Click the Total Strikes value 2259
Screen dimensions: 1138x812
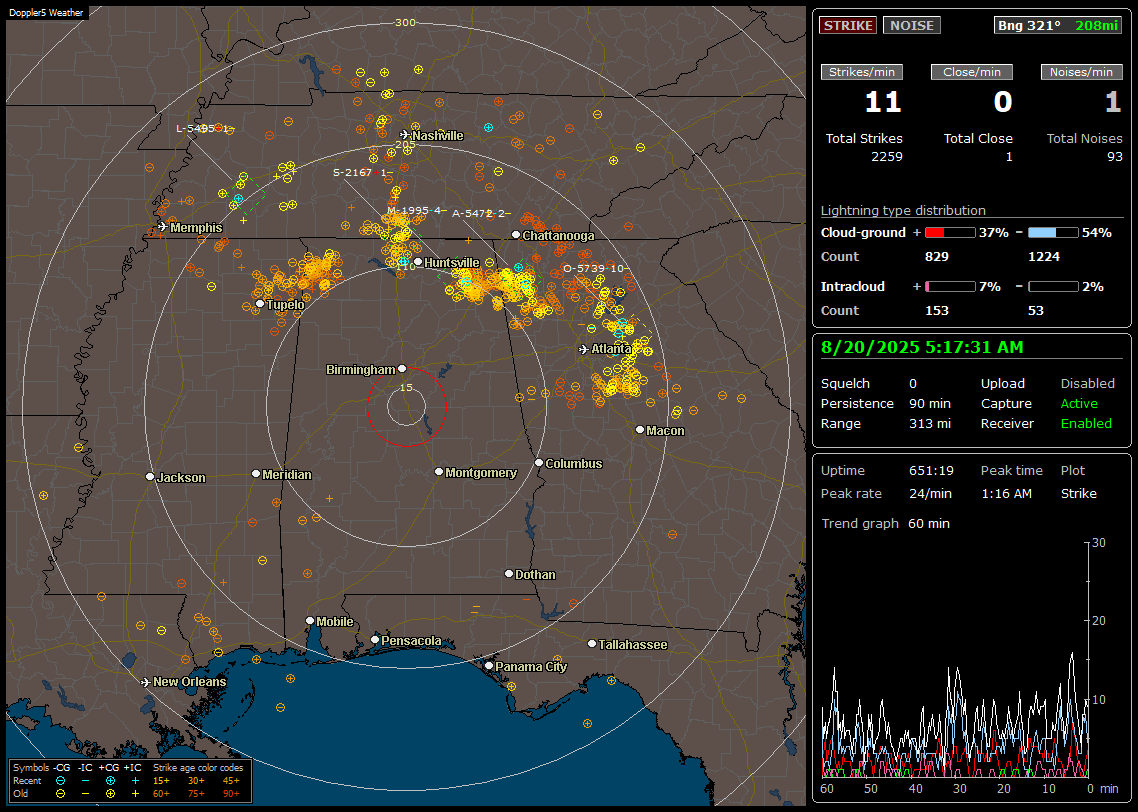pos(887,157)
